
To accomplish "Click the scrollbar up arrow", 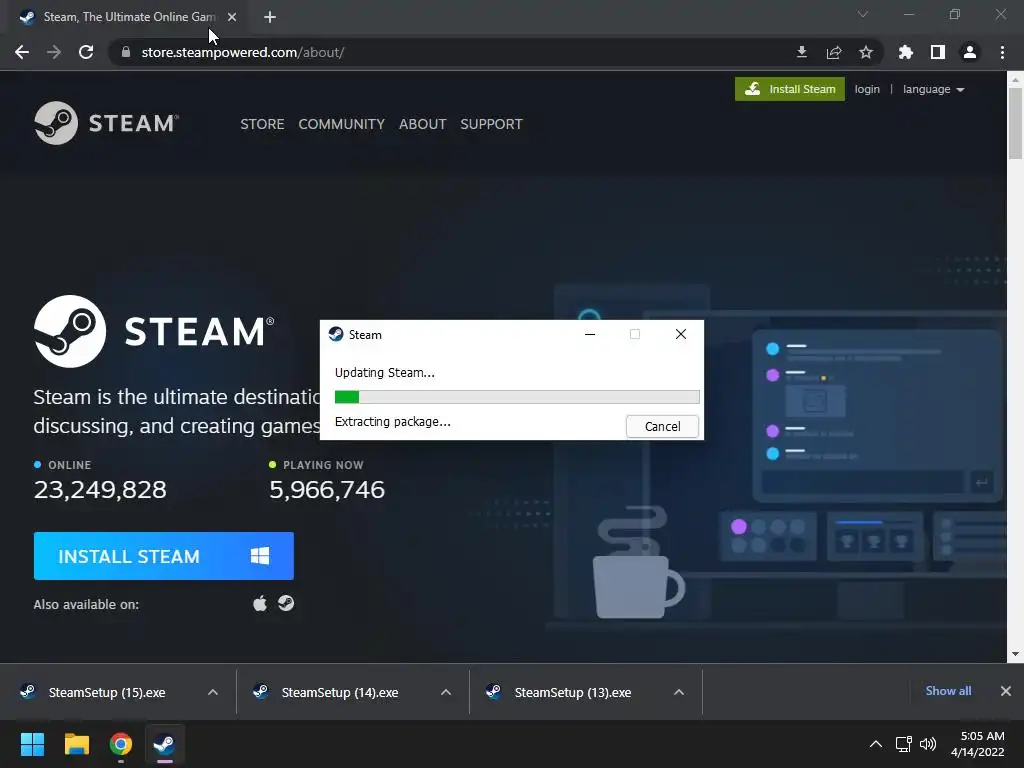I will click(x=1015, y=79).
